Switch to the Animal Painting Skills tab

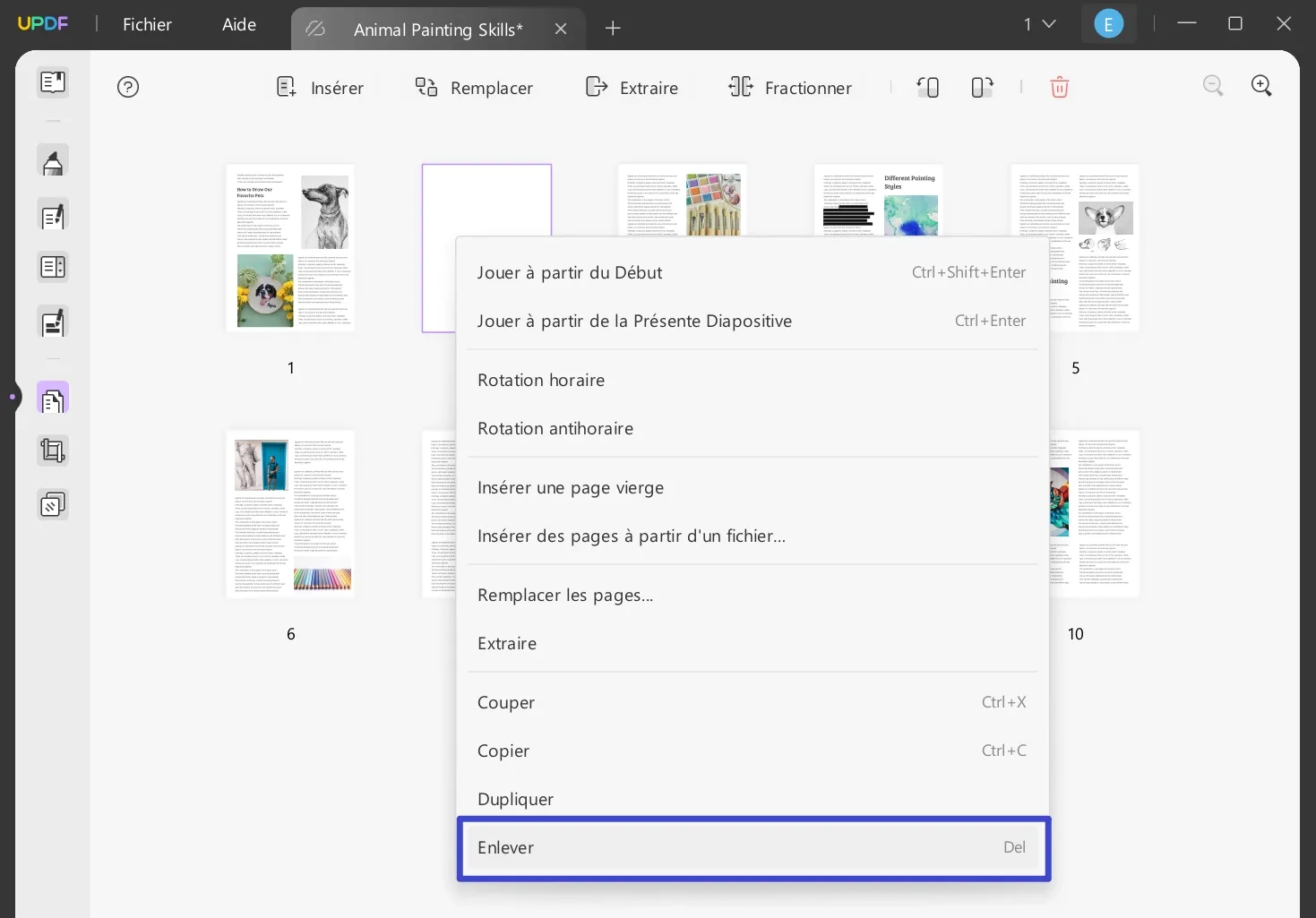(437, 29)
